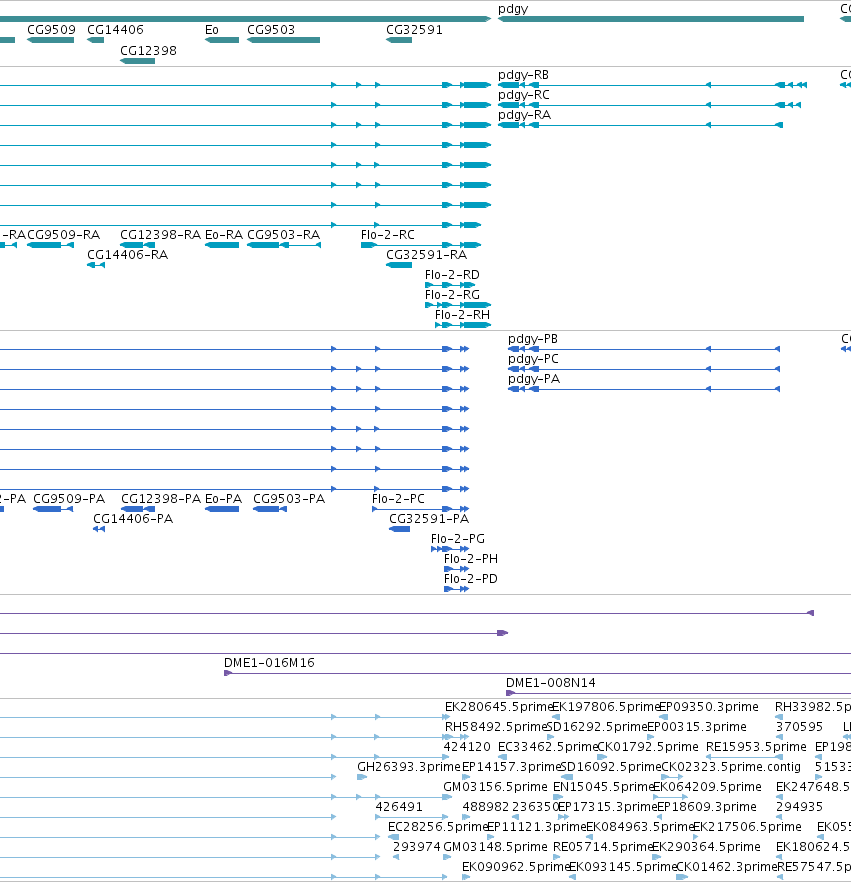The image size is (851, 882).
Task: Click the RE15953.5prime EST label
Action: click(756, 747)
